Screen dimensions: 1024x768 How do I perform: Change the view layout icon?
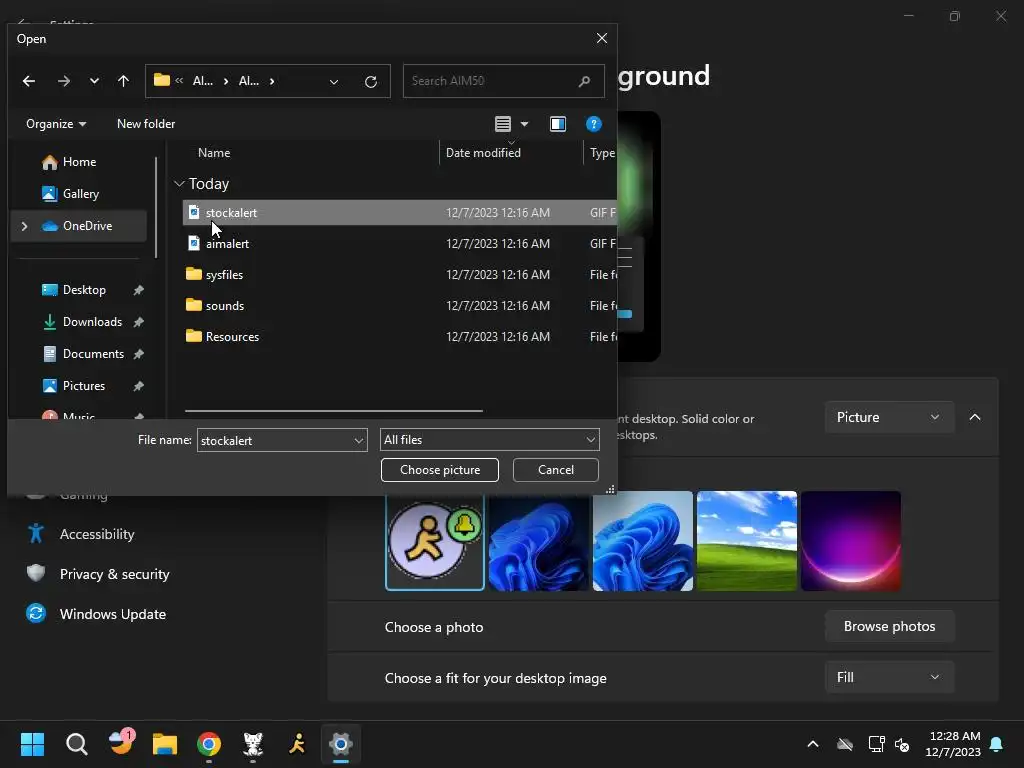pos(503,123)
